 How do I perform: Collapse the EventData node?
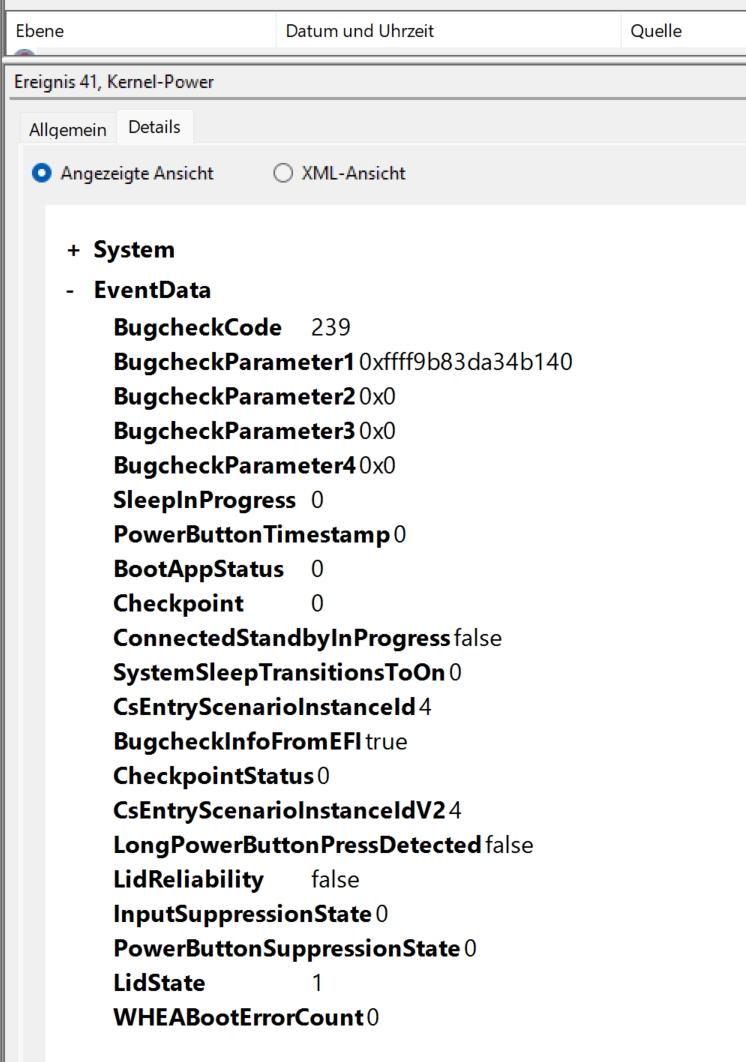pos(70,291)
